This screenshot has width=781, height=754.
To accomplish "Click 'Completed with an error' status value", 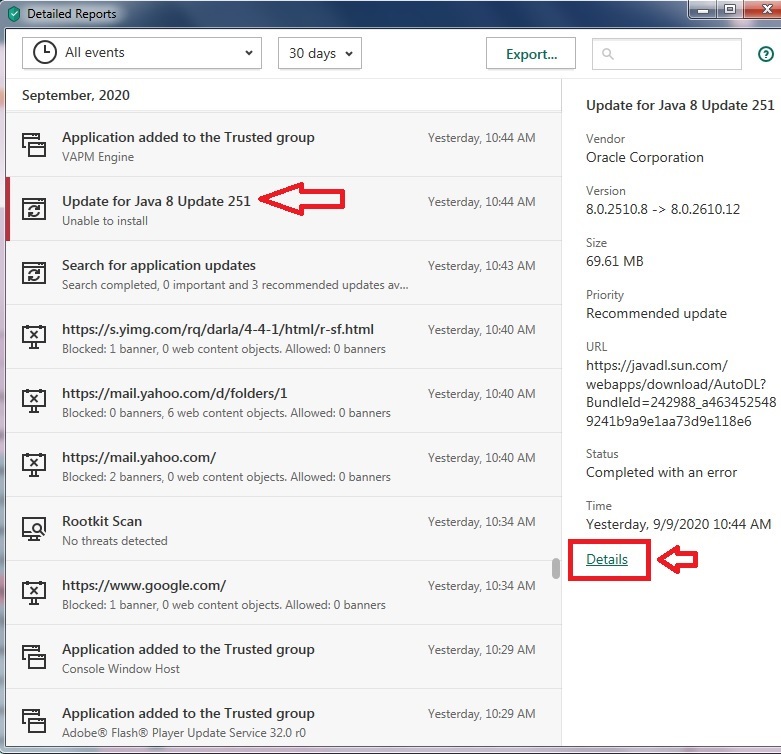I will click(661, 472).
